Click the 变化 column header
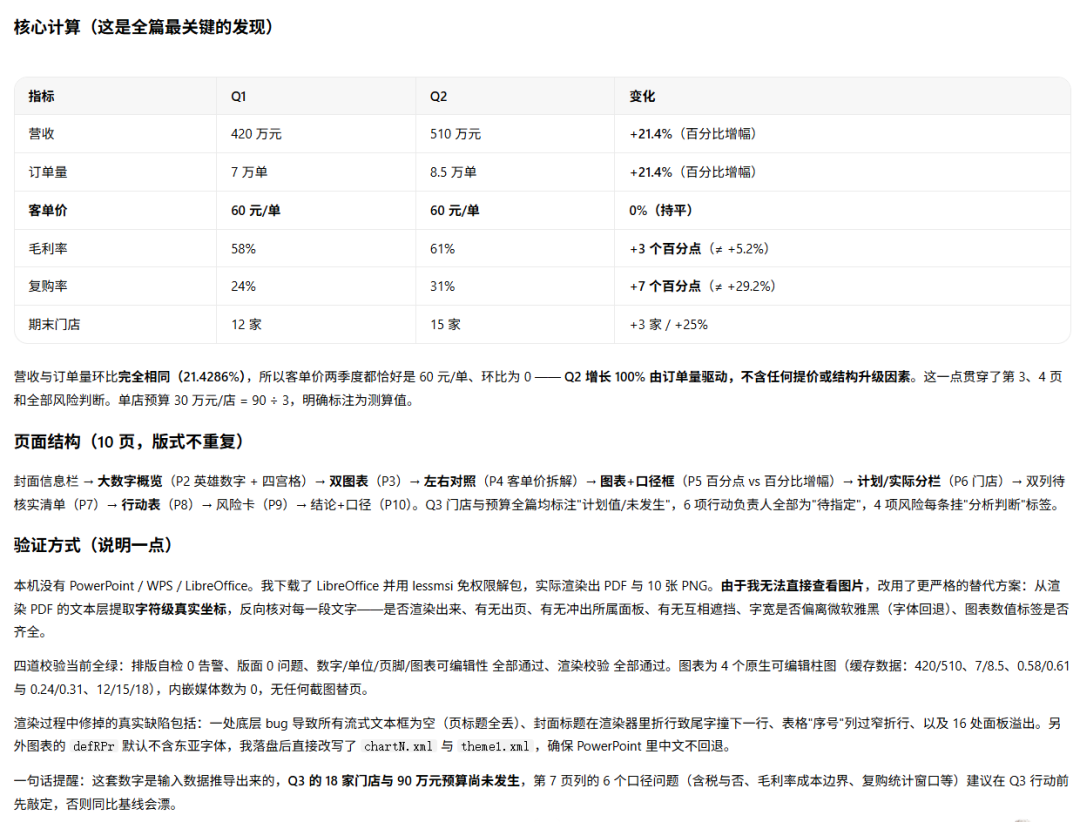The width and height of the screenshot is (1080, 822). coord(642,96)
